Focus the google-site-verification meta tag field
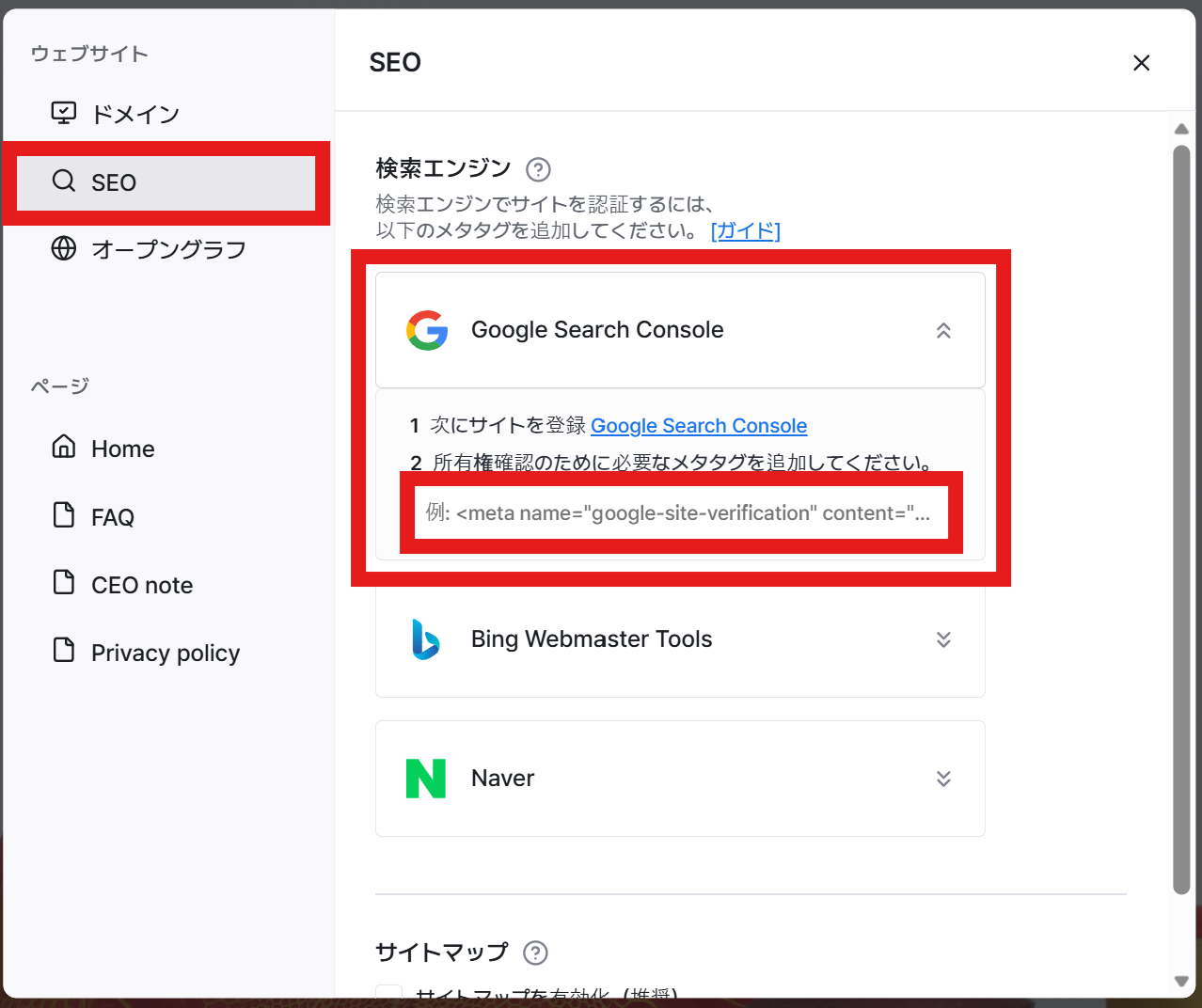1202x1008 pixels. click(x=681, y=512)
